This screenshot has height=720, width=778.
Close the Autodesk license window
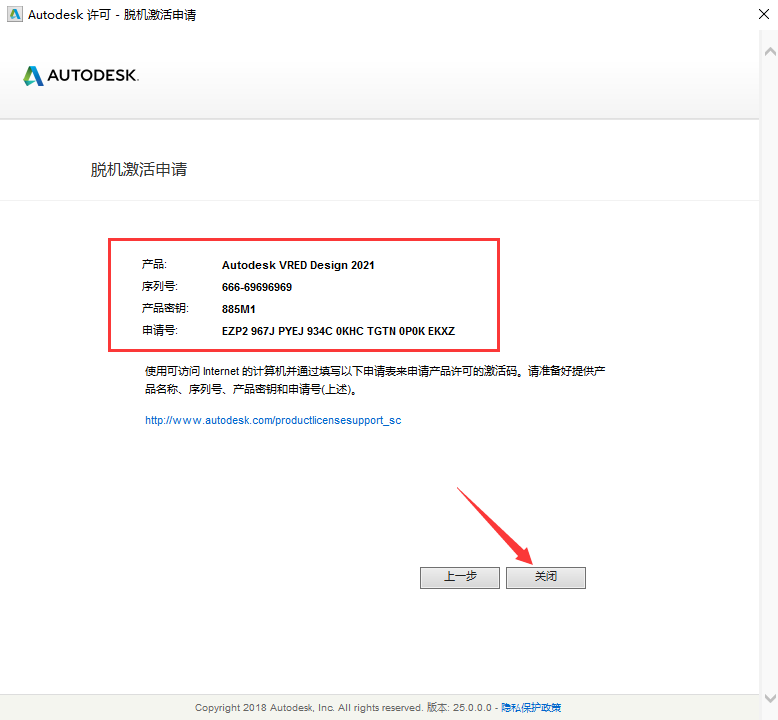pos(764,14)
